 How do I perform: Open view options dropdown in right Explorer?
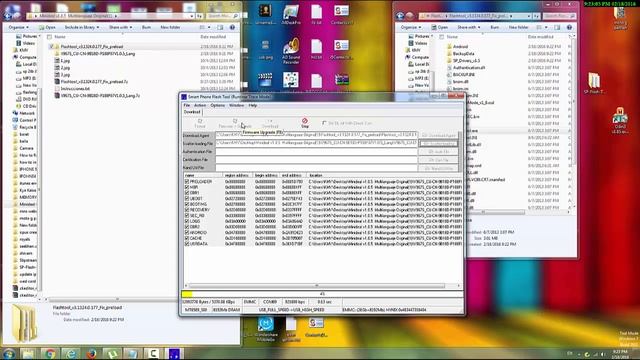tap(546, 27)
